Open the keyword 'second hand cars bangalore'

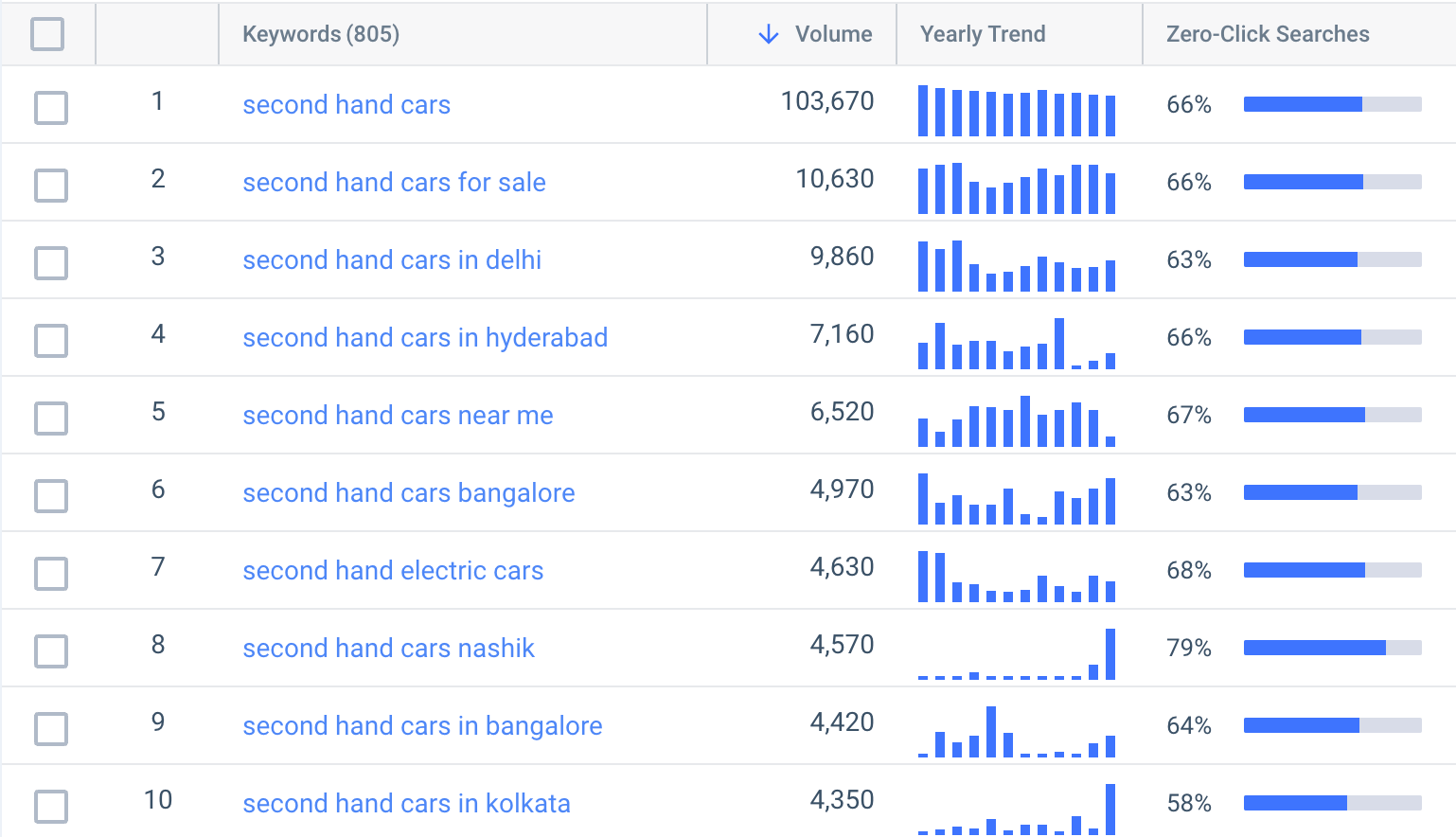pyautogui.click(x=408, y=492)
